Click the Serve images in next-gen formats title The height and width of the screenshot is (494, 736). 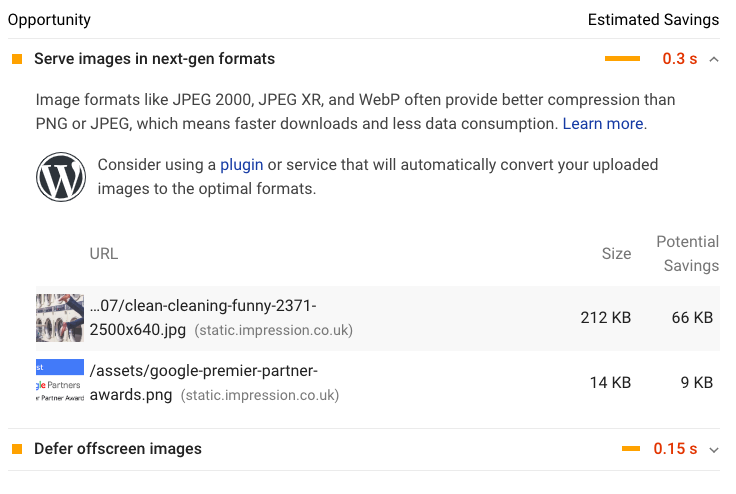pos(154,59)
